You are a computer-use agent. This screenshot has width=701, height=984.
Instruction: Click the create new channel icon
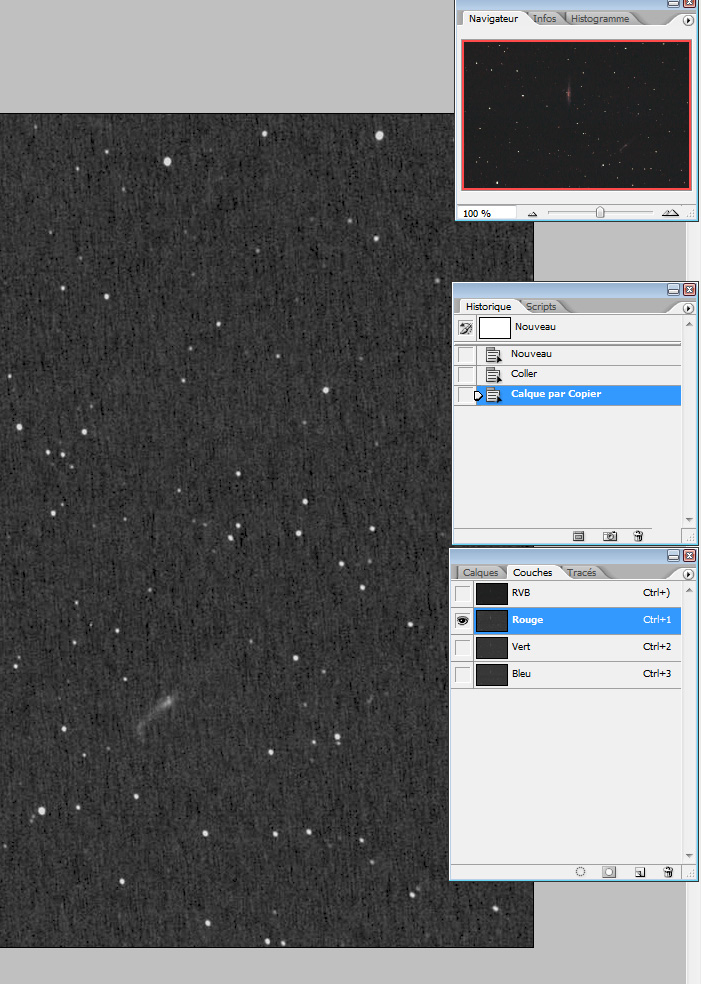click(x=639, y=872)
